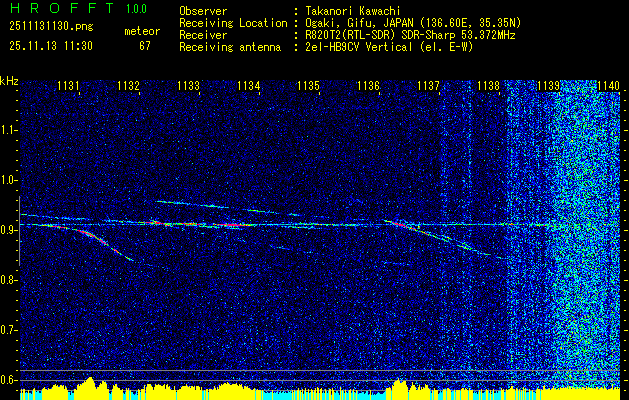The width and height of the screenshot is (629, 400).
Task: Click the 0.6 kHz axis label
Action: (x=9, y=380)
